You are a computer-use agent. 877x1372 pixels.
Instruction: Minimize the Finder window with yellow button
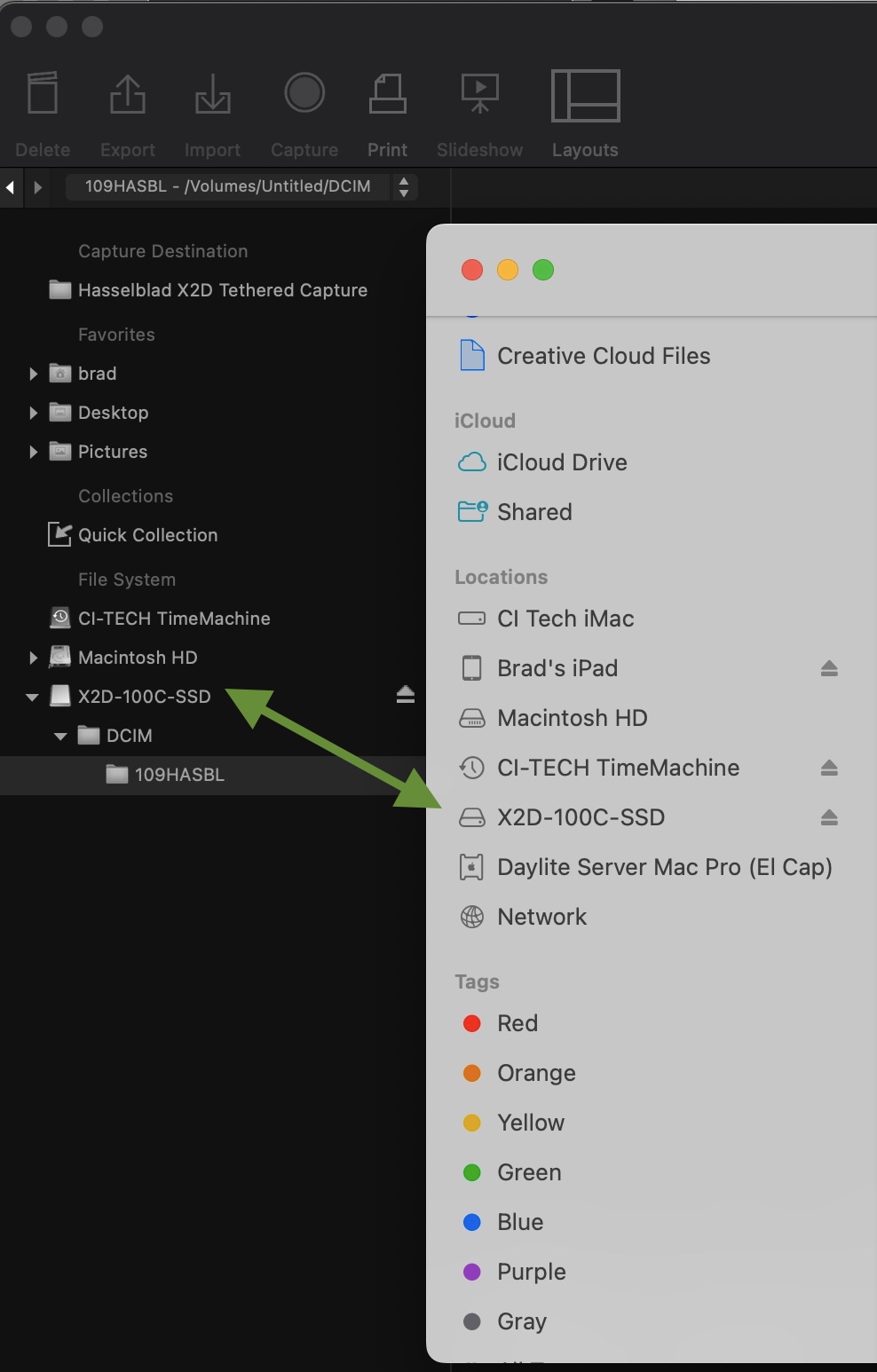click(x=508, y=270)
